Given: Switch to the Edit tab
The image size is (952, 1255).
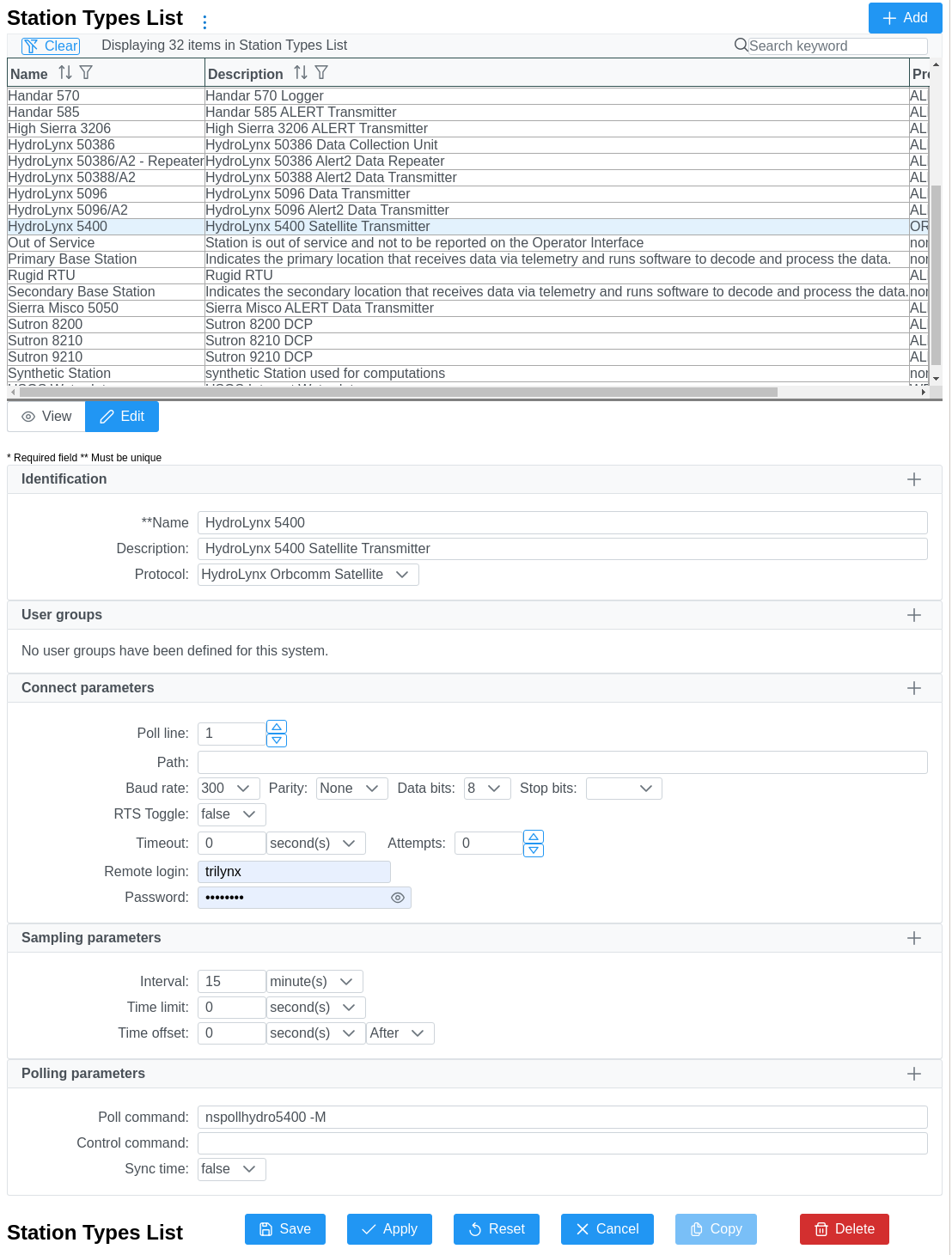Looking at the screenshot, I should [122, 417].
